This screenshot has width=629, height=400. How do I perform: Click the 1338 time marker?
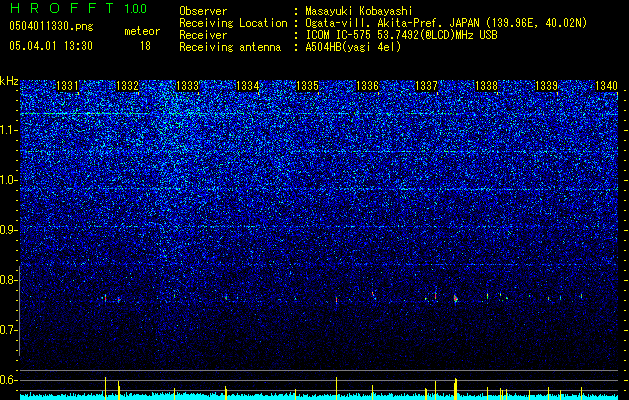486,86
